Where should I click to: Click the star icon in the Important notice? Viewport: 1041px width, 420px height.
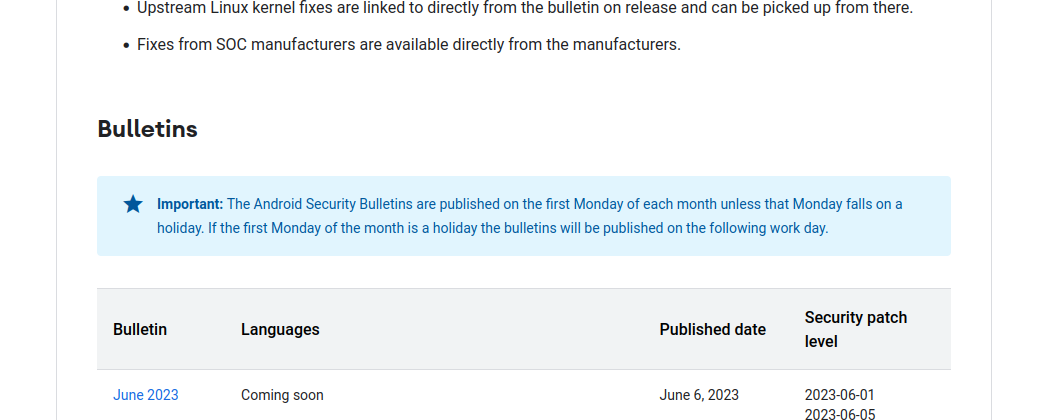[133, 204]
